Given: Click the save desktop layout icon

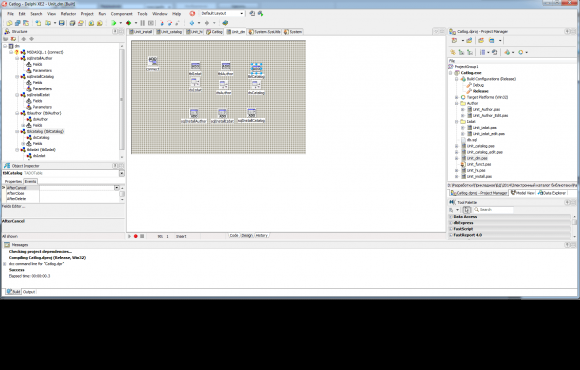Looking at the screenshot, I should point(252,13).
